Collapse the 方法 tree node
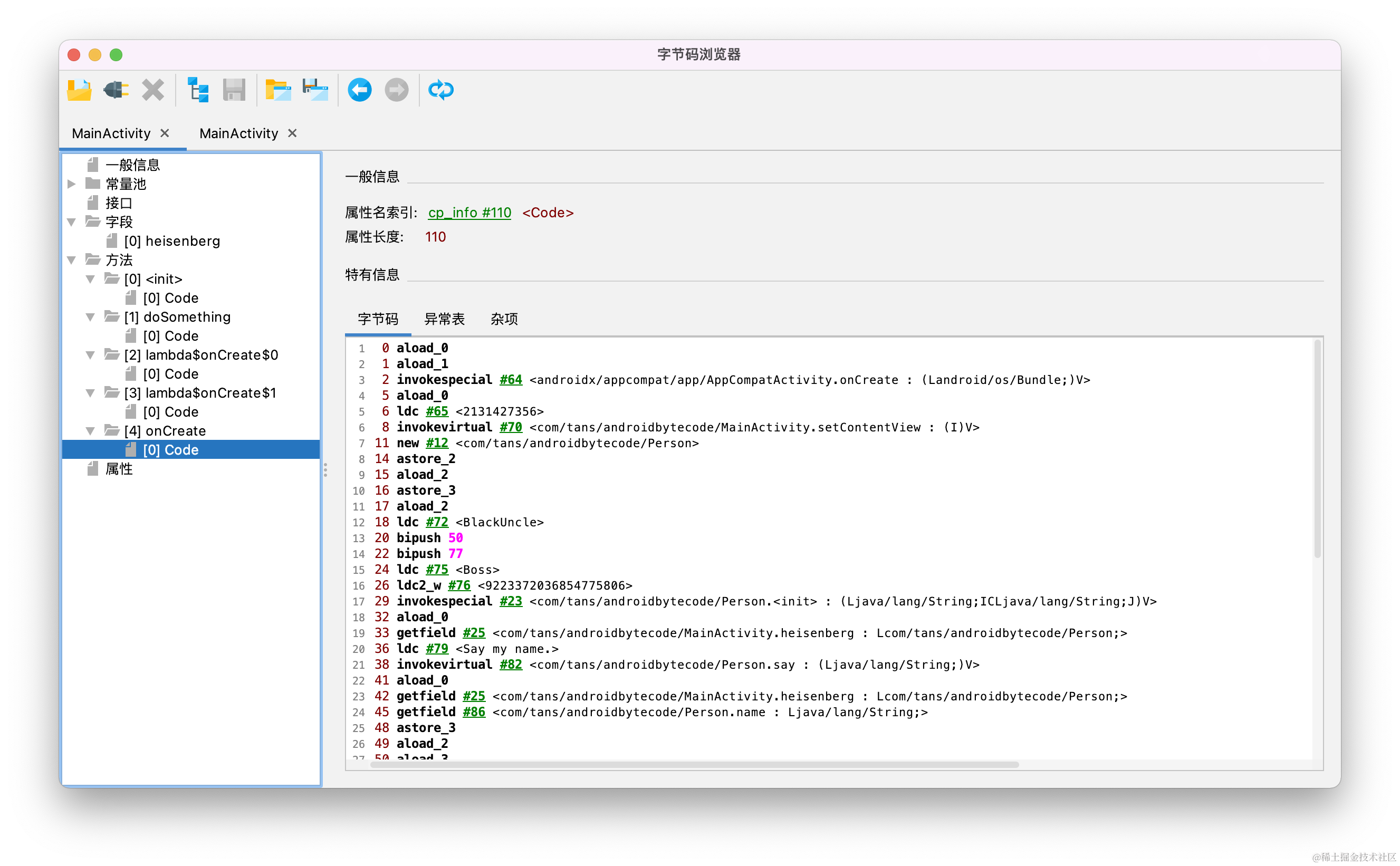 72,260
